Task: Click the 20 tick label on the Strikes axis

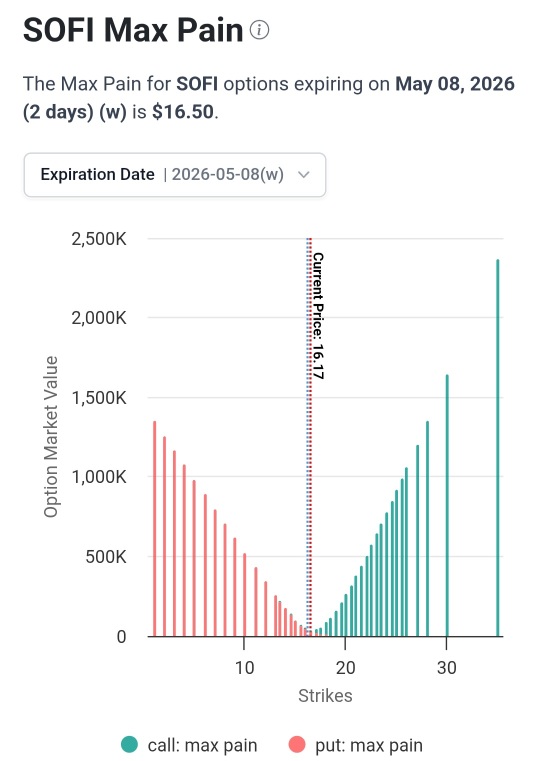Action: 345,668
